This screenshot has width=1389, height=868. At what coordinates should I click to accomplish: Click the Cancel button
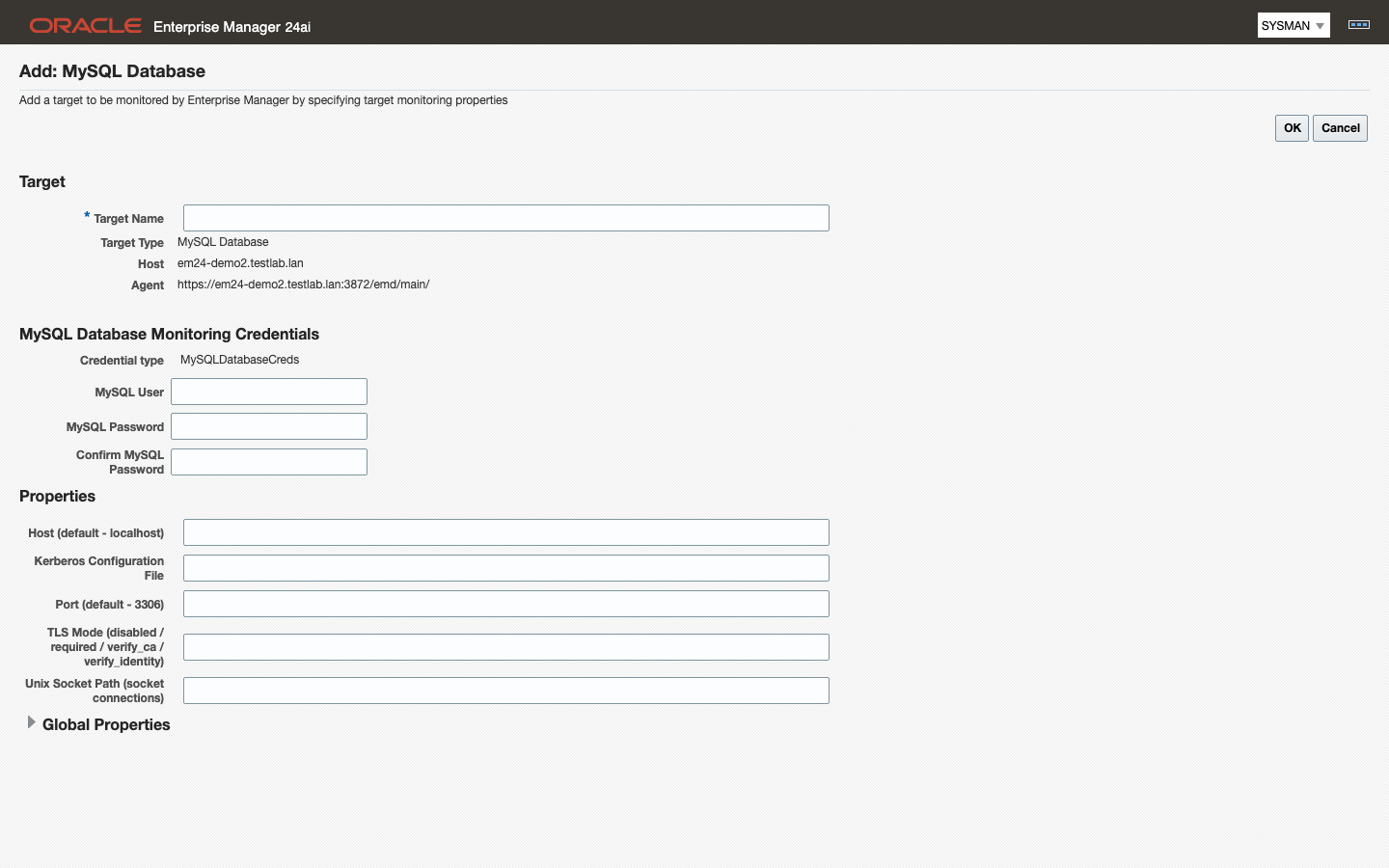click(1340, 128)
